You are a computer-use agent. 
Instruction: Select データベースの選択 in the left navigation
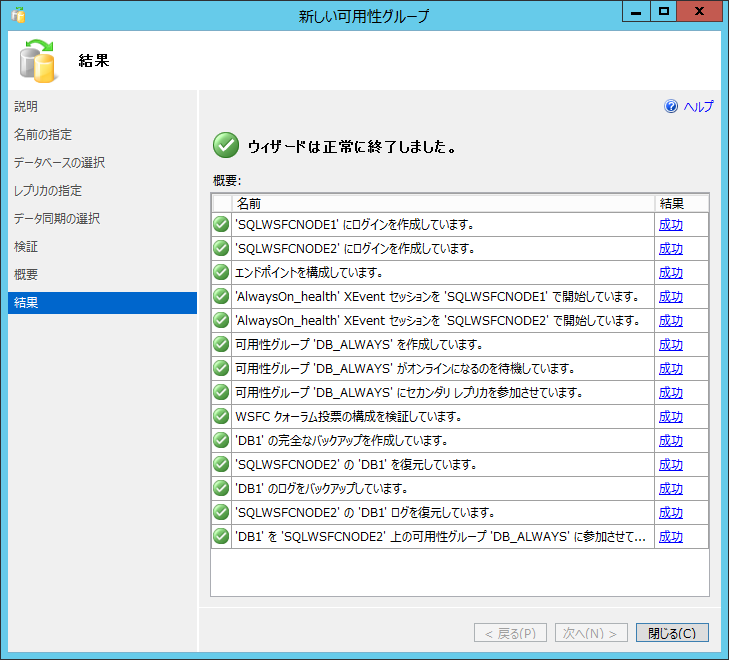59,163
